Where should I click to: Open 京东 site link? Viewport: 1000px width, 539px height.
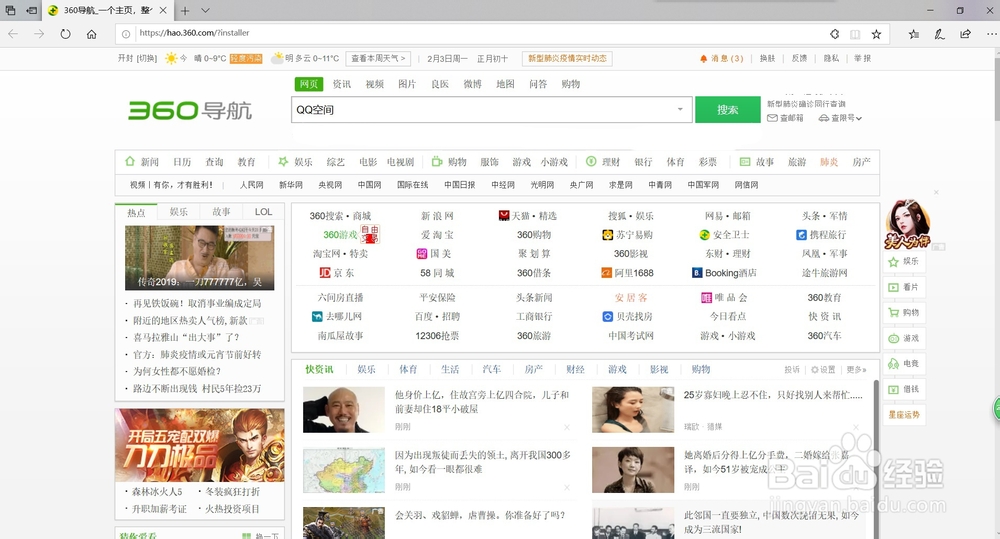pyautogui.click(x=336, y=273)
